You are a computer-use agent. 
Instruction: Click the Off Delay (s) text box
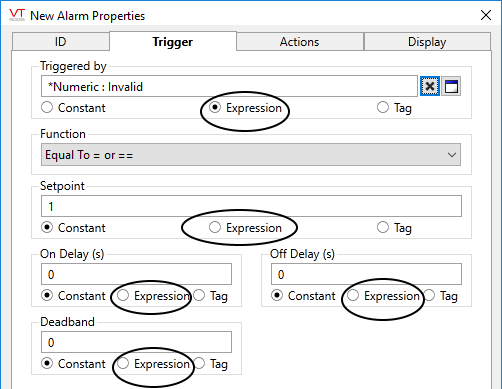click(x=366, y=274)
